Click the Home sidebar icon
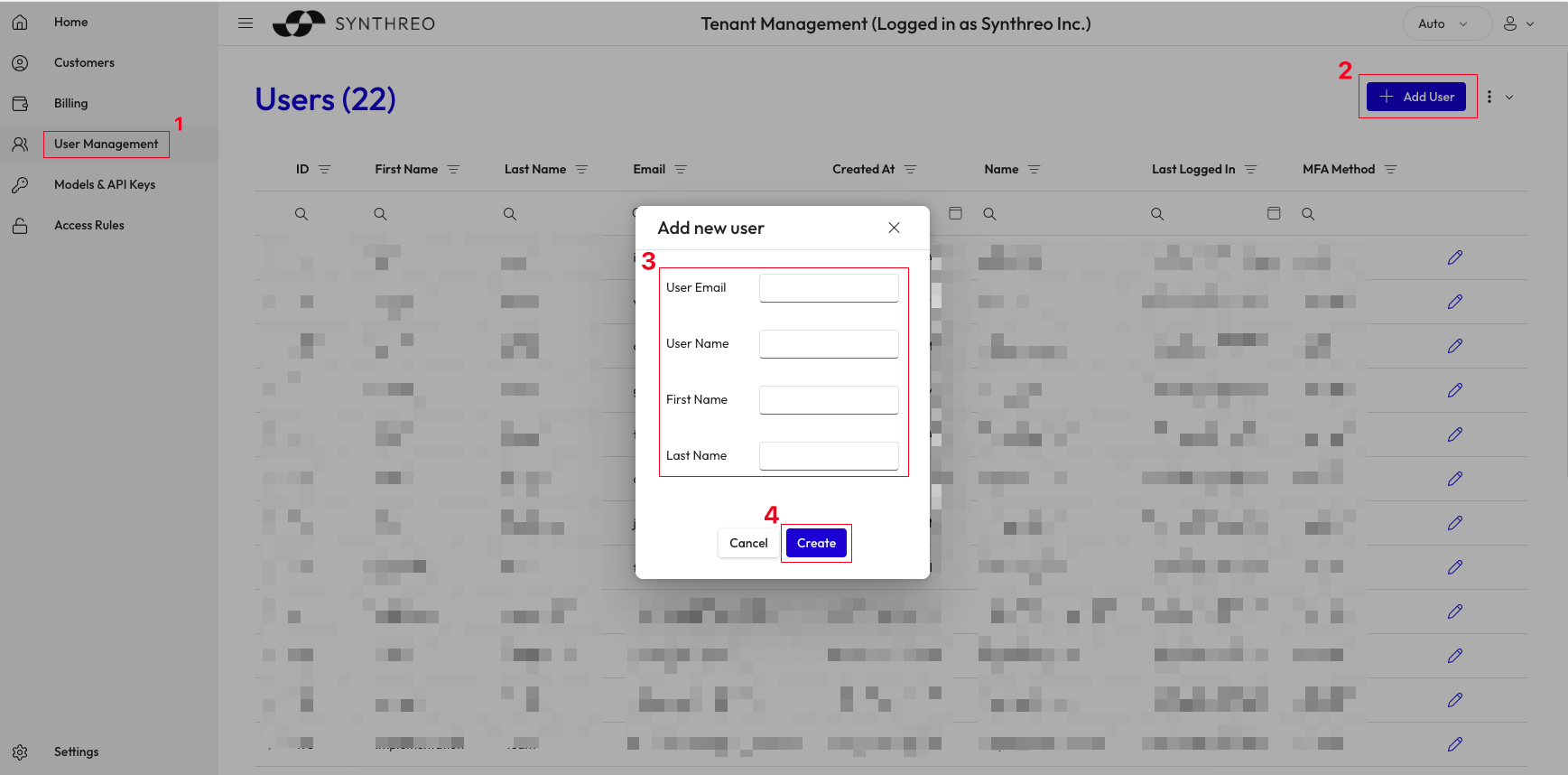Viewport: 1568px width, 775px height. coord(20,23)
